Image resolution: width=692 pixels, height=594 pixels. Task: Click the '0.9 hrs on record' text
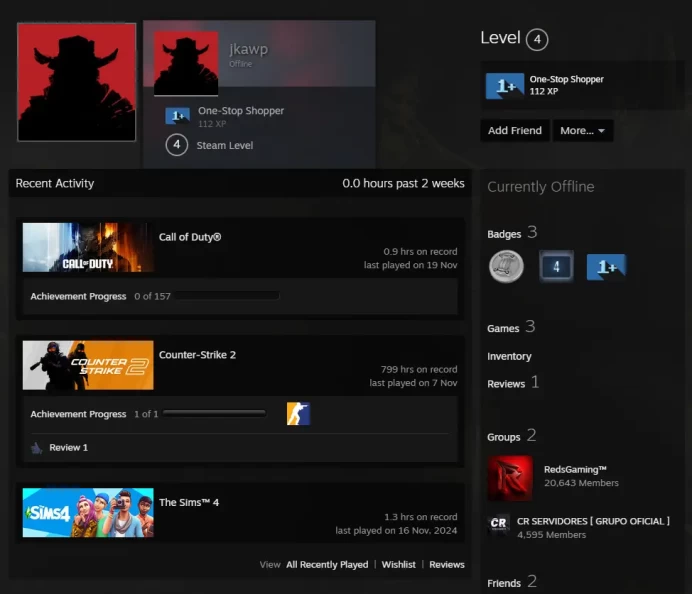tap(420, 252)
